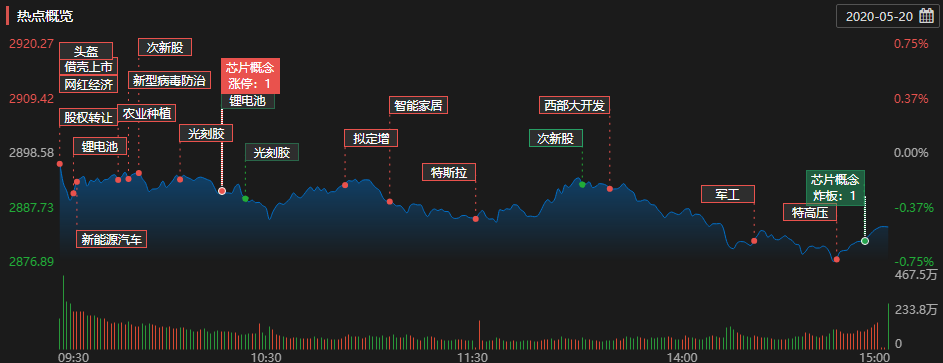Click the 2920.27 price axis value
Image resolution: width=943 pixels, height=363 pixels.
(x=32, y=43)
